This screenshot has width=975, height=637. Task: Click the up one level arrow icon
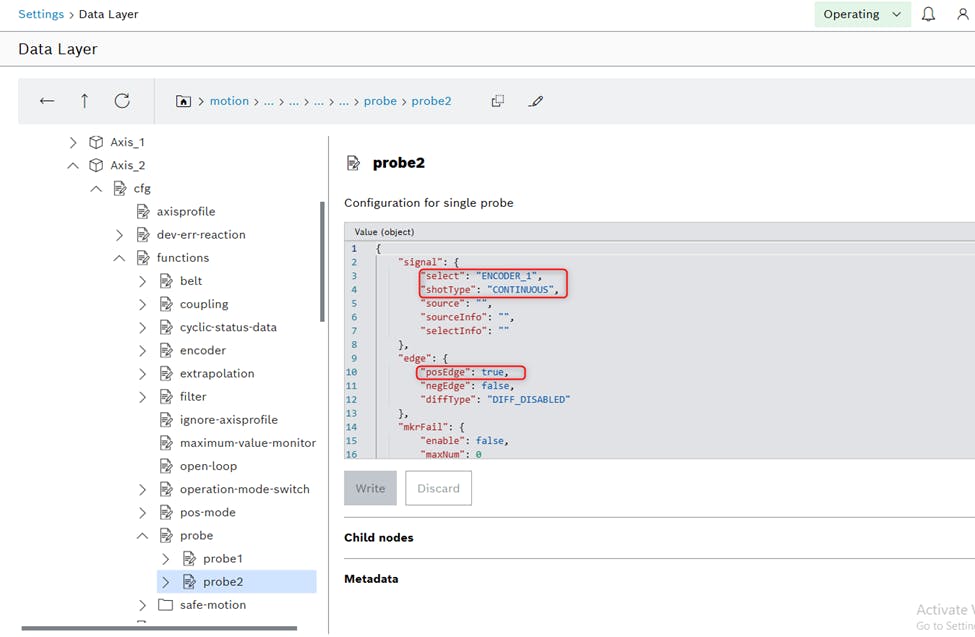pyautogui.click(x=85, y=101)
